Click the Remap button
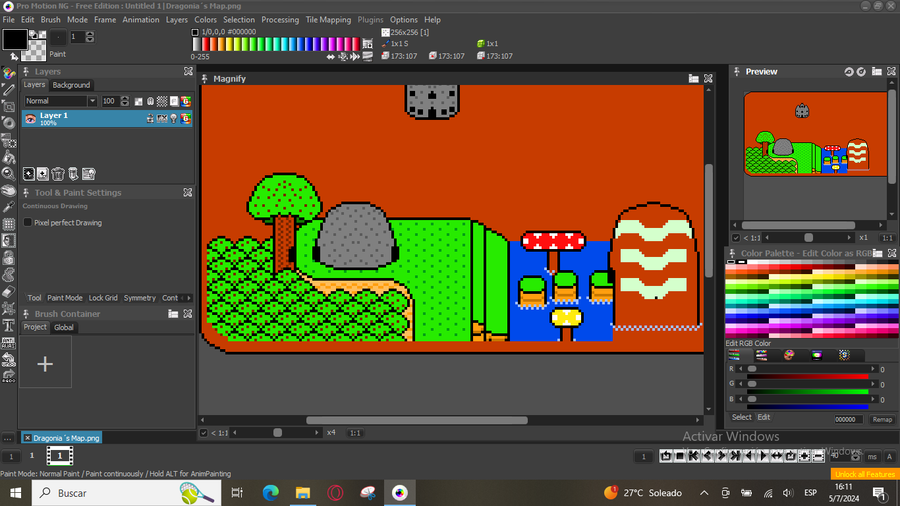The width and height of the screenshot is (900, 506). click(x=882, y=419)
